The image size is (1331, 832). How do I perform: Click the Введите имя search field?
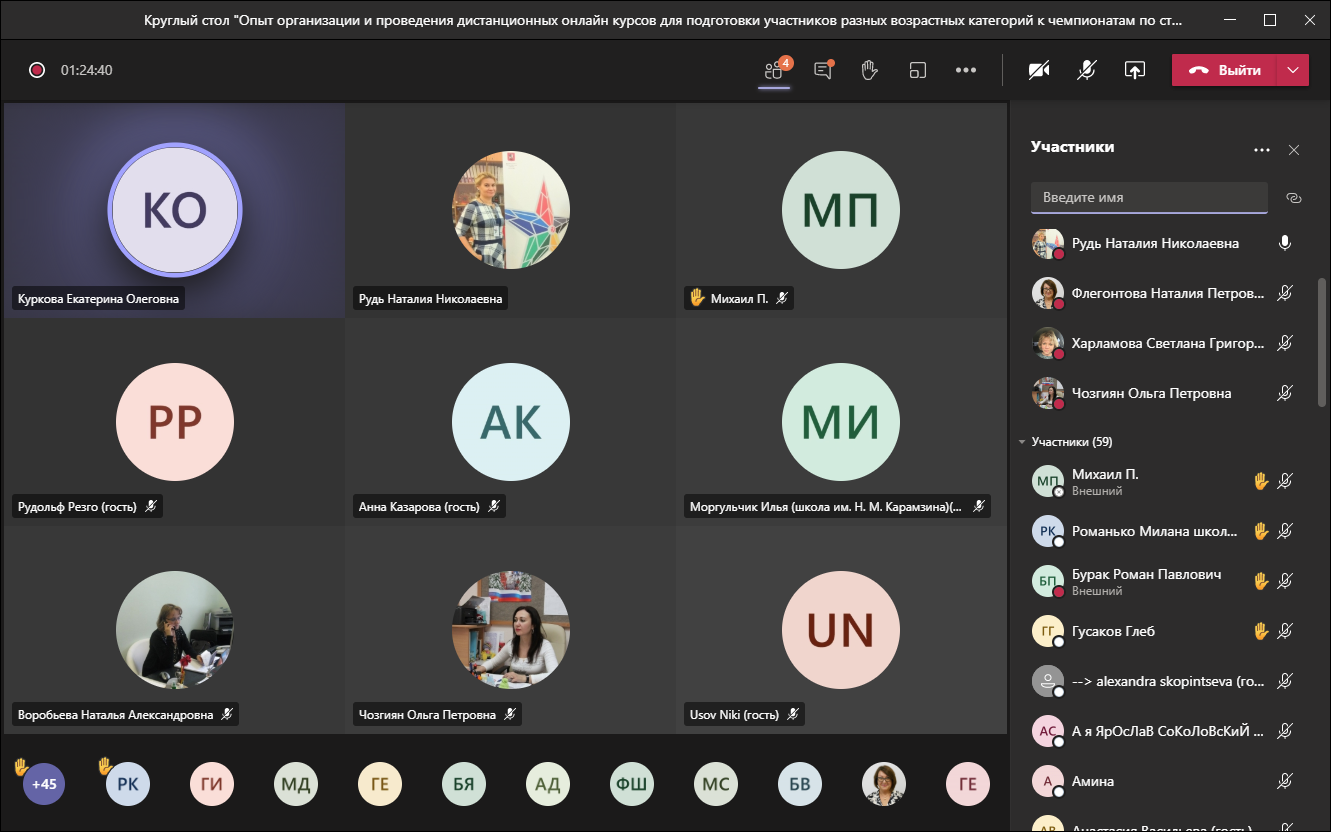[x=1148, y=198]
